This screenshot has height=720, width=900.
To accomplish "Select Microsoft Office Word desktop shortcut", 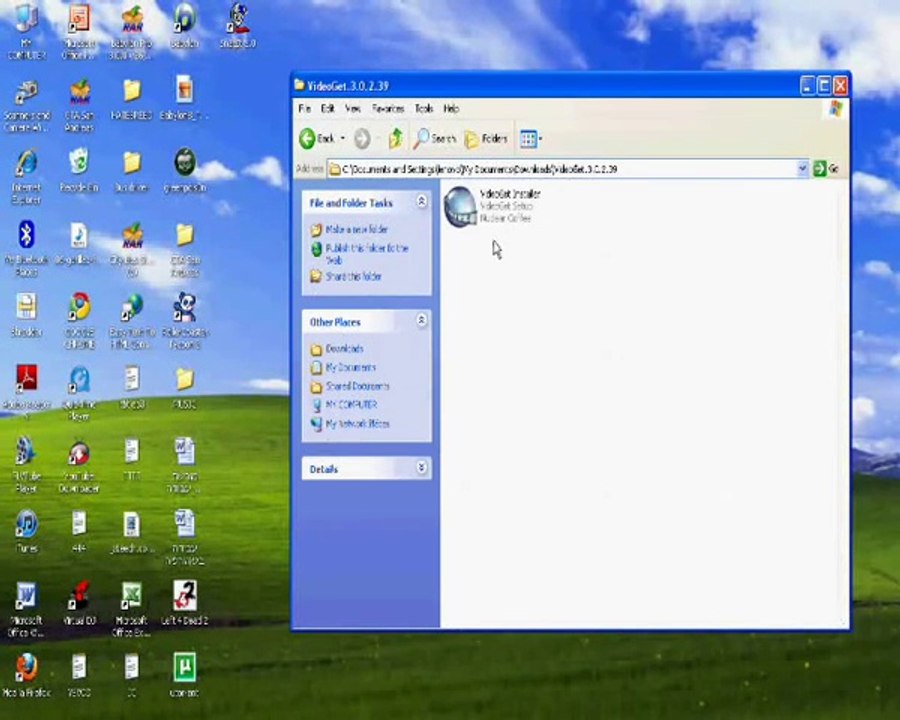I will point(26,610).
